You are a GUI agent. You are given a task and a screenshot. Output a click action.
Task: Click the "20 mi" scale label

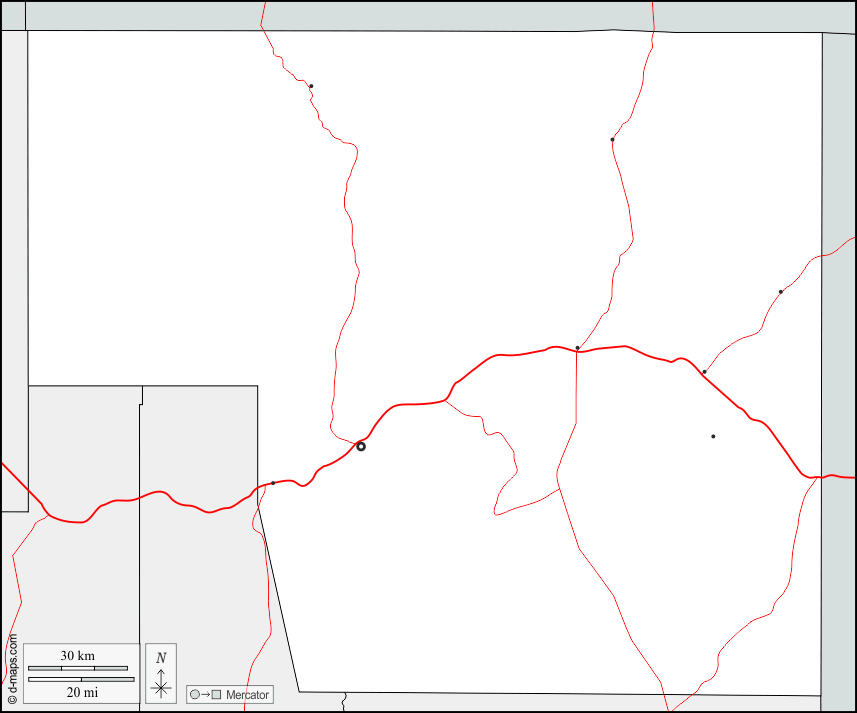(x=82, y=692)
